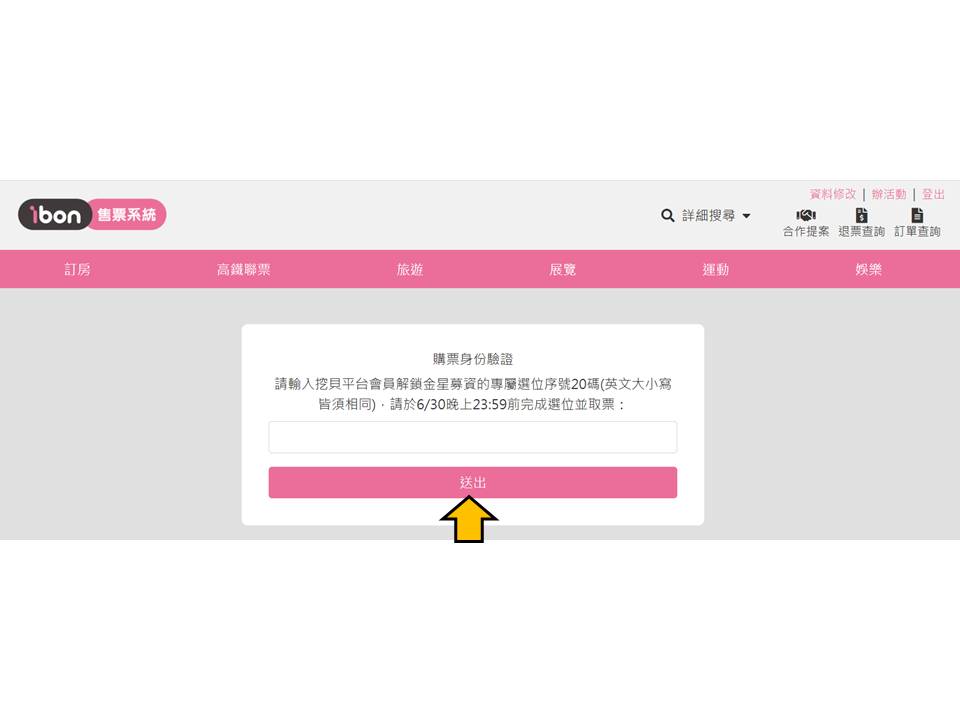Viewport: 960px width, 720px height.
Task: Click the 登出 logout link
Action: (933, 194)
